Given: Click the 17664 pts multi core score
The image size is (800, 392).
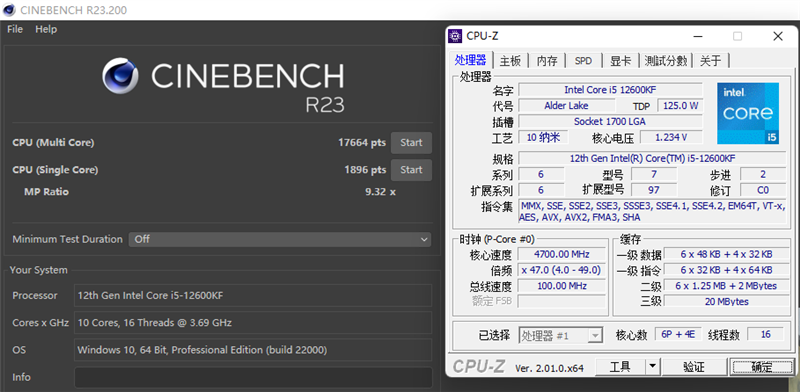Looking at the screenshot, I should (x=362, y=143).
